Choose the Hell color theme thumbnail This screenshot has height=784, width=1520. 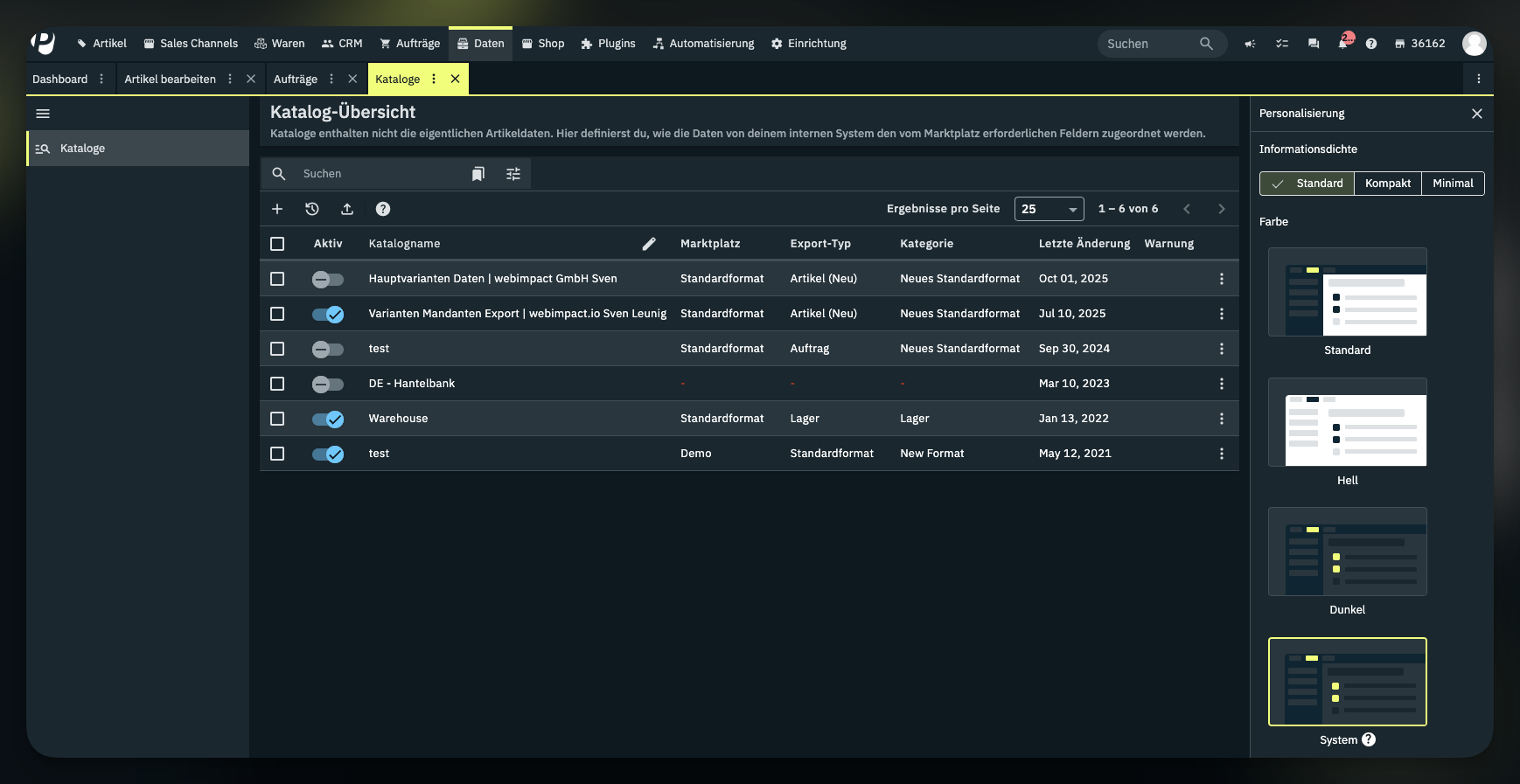[1347, 422]
